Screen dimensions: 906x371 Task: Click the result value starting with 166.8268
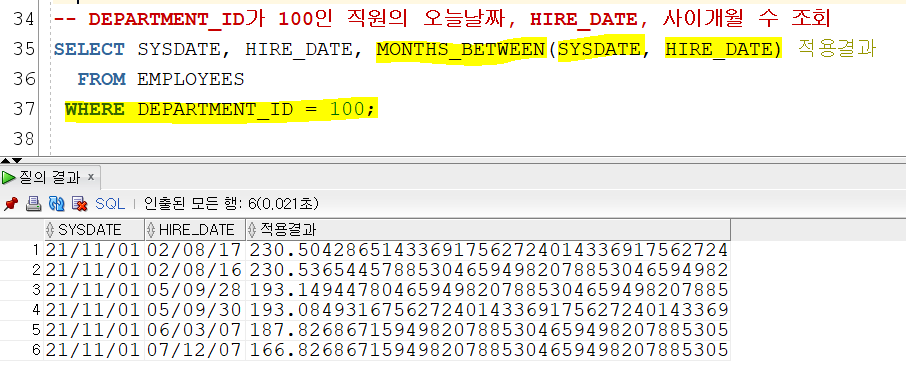click(488, 350)
